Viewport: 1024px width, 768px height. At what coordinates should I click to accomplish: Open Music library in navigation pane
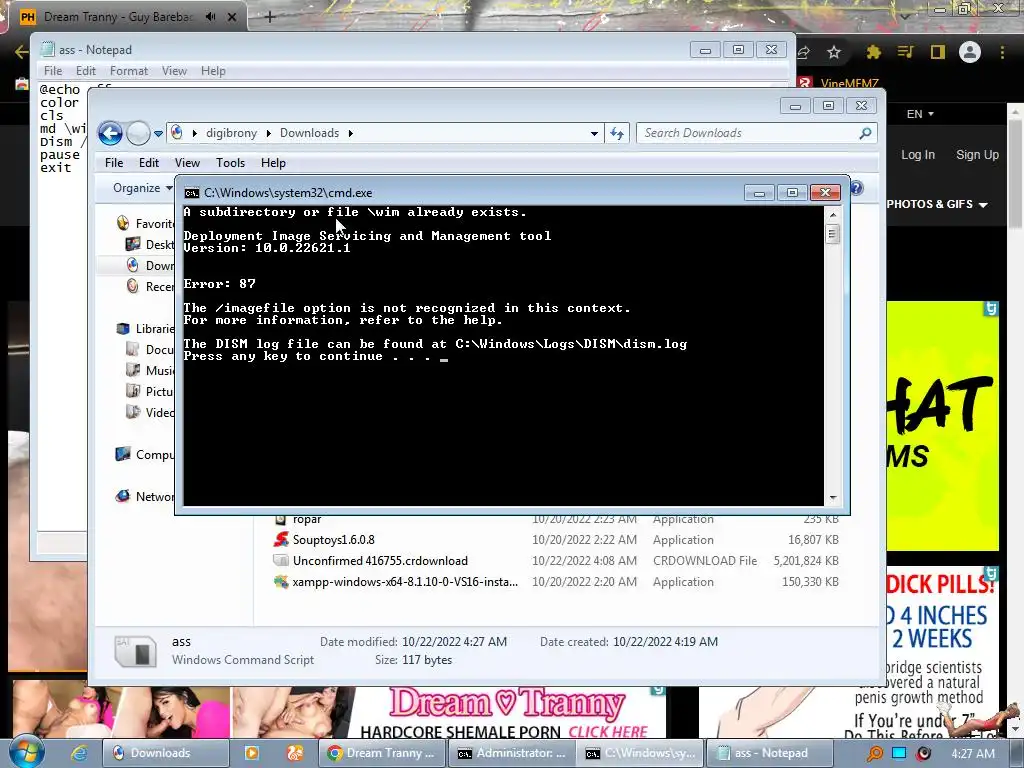(151, 370)
